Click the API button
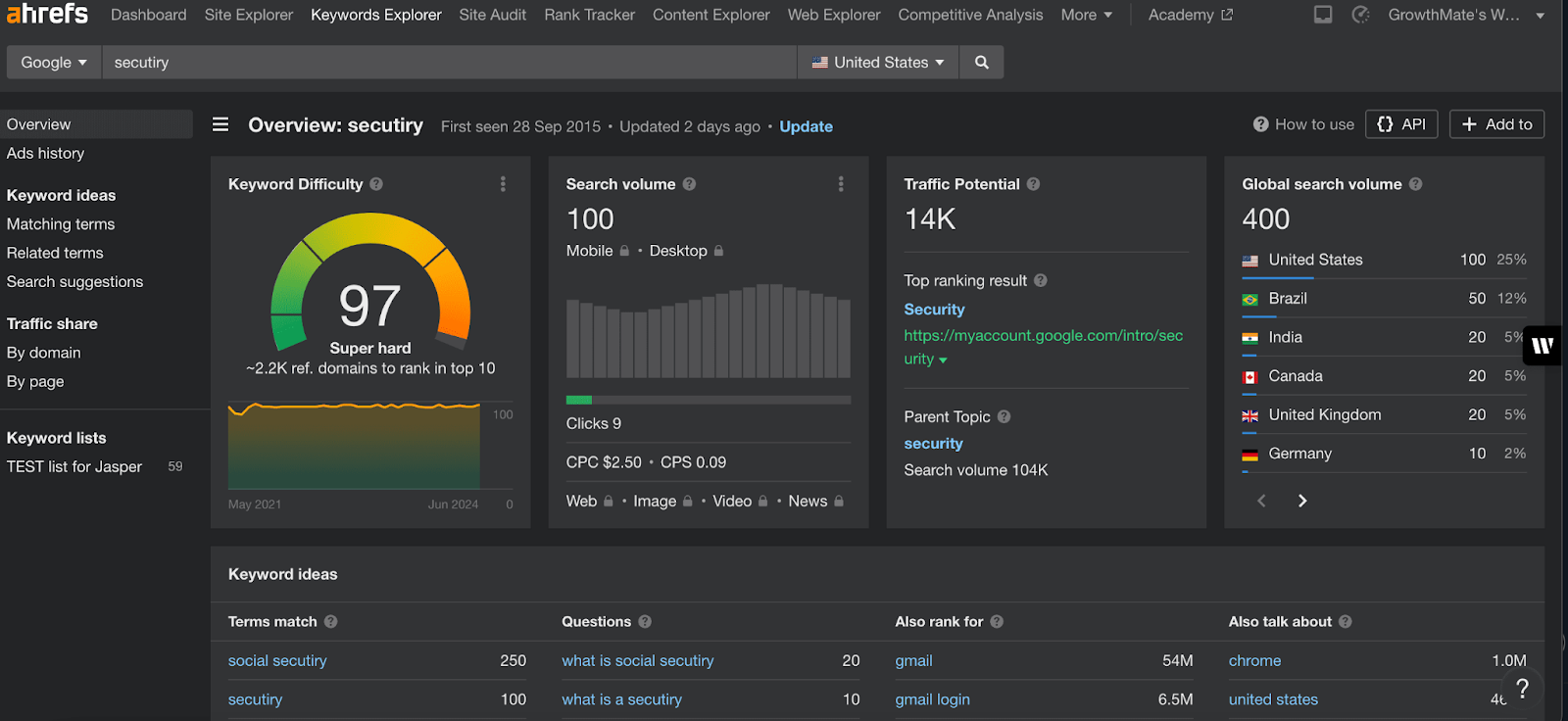Screen dimensions: 1568x721 pos(1401,124)
